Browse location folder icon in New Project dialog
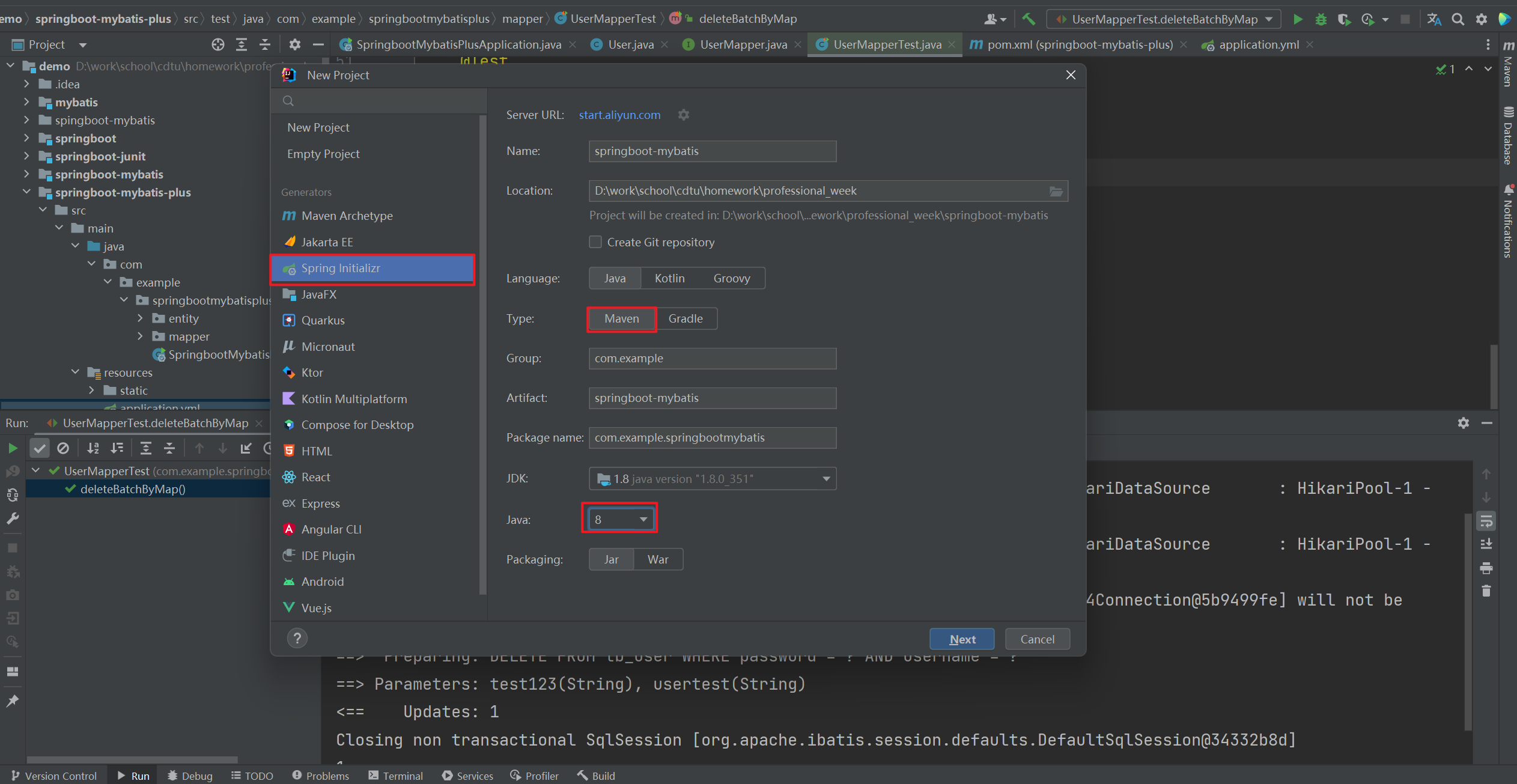The image size is (1517, 784). (x=1056, y=191)
